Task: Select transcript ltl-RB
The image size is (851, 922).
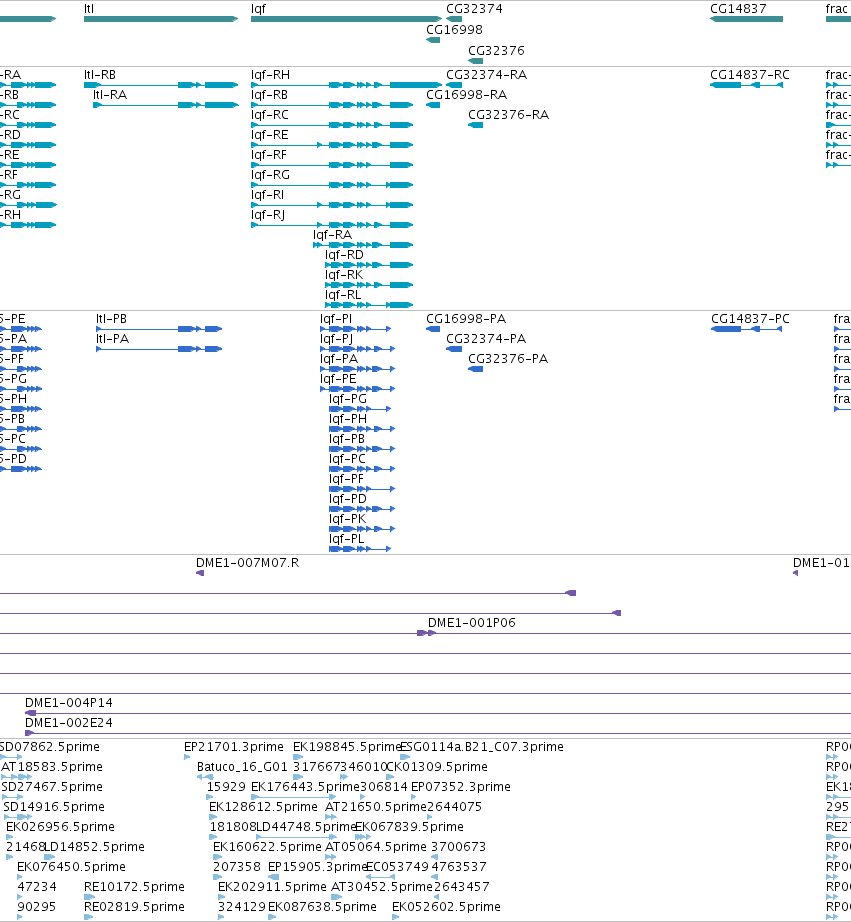Action: (x=161, y=85)
